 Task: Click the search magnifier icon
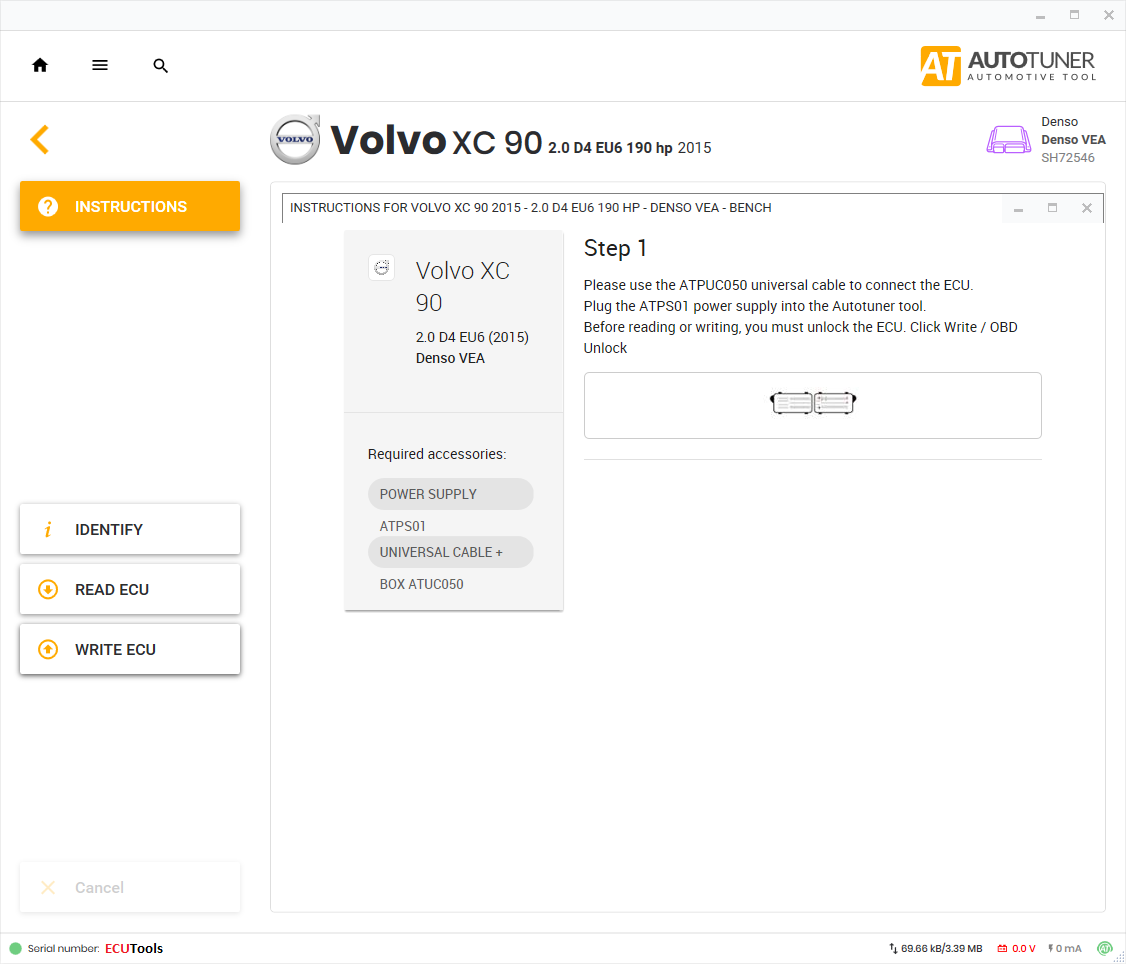161,66
